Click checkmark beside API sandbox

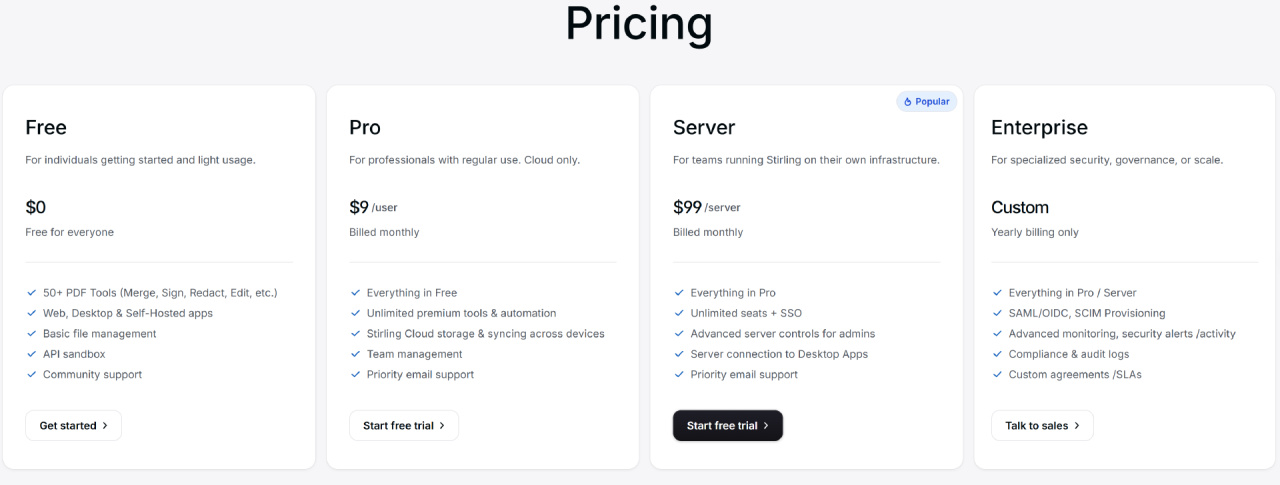click(32, 354)
